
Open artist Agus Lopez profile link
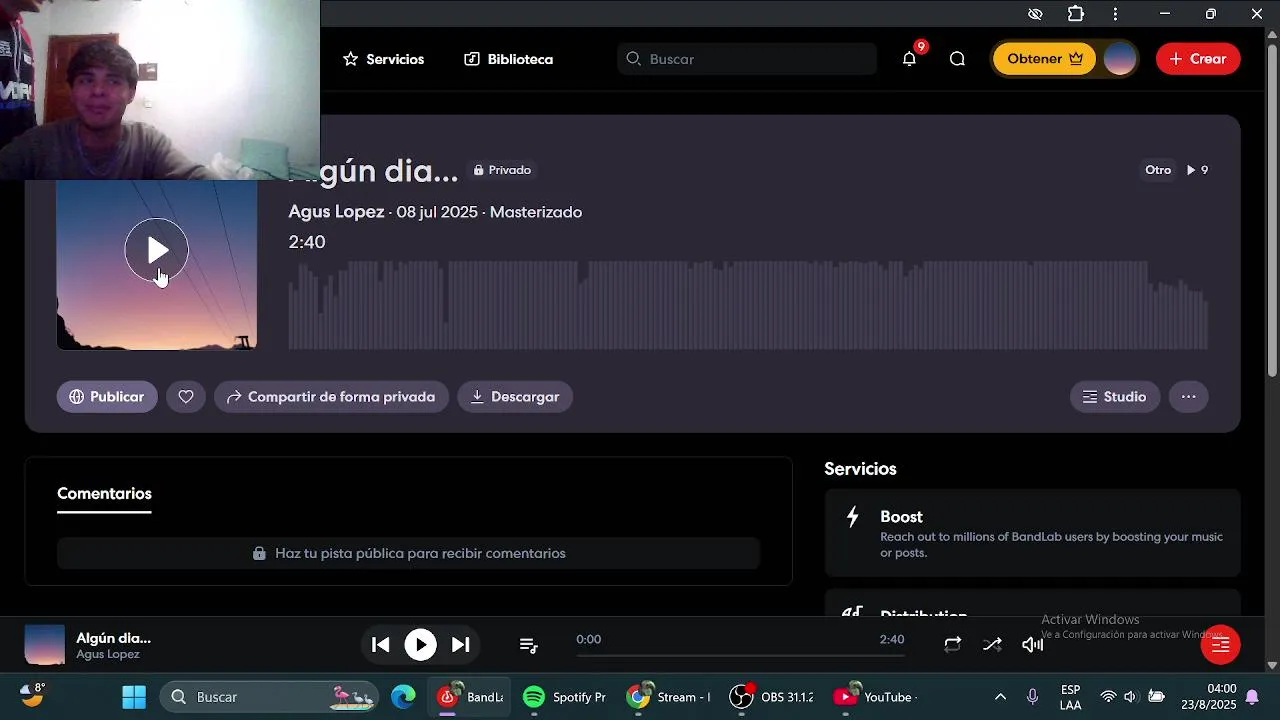pos(336,212)
